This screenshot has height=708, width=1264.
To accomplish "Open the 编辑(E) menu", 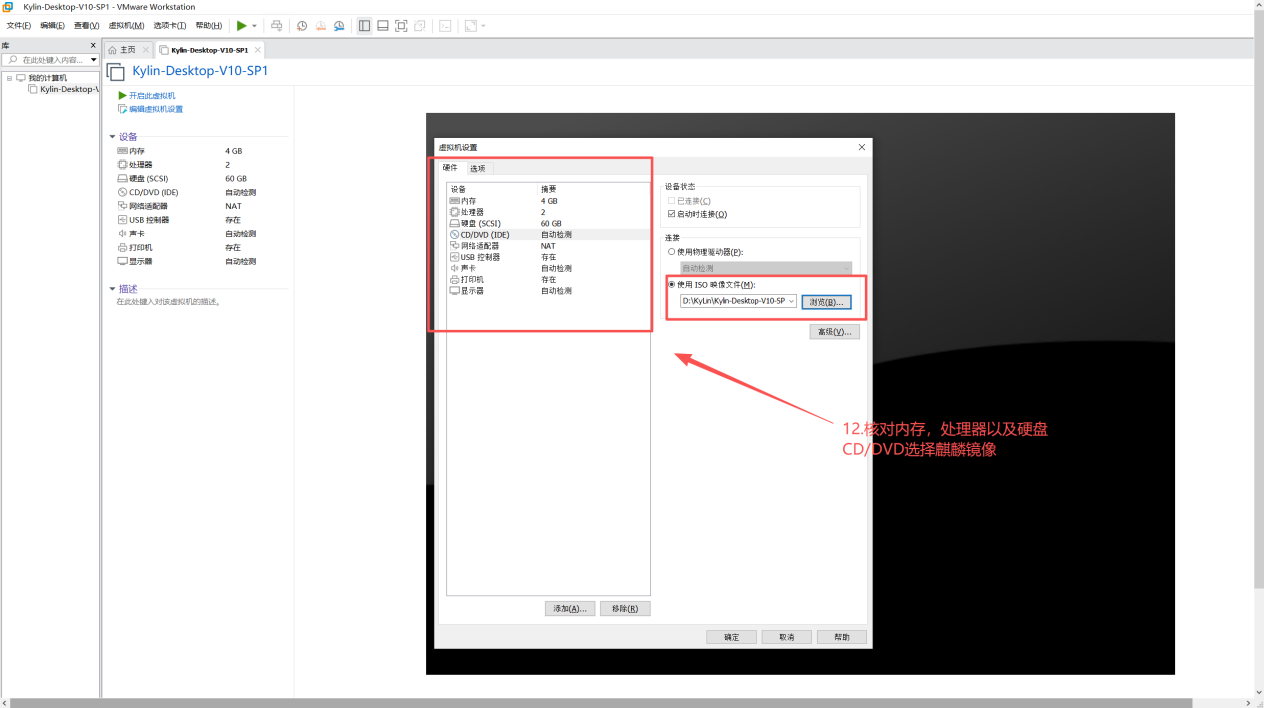I will (52, 25).
